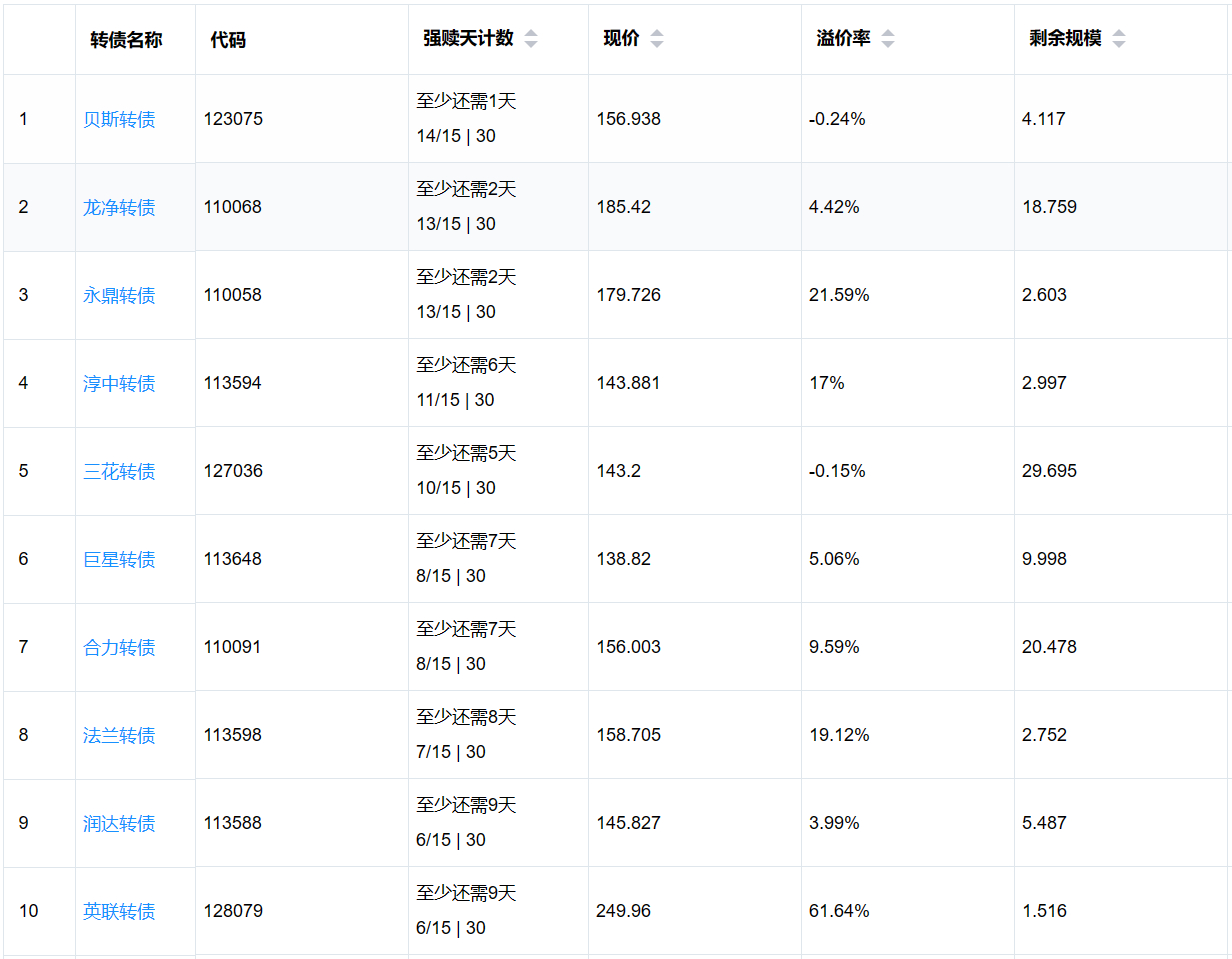This screenshot has height=959, width=1232.
Task: Go to 巨星转债 bond page
Action: pyautogui.click(x=119, y=560)
